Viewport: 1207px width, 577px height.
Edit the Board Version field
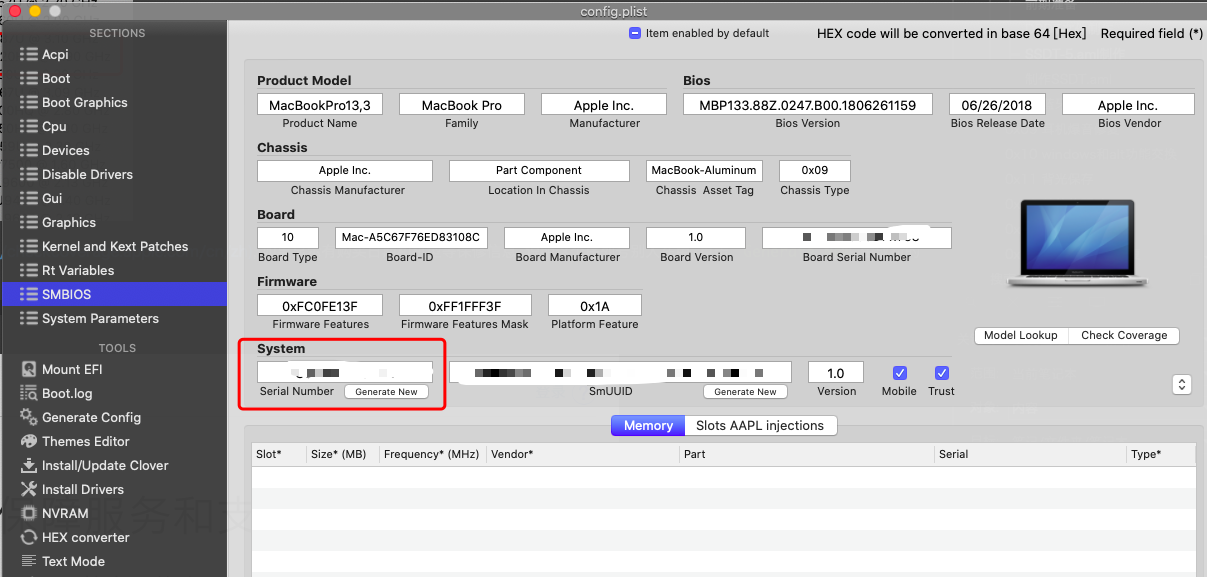click(x=696, y=238)
